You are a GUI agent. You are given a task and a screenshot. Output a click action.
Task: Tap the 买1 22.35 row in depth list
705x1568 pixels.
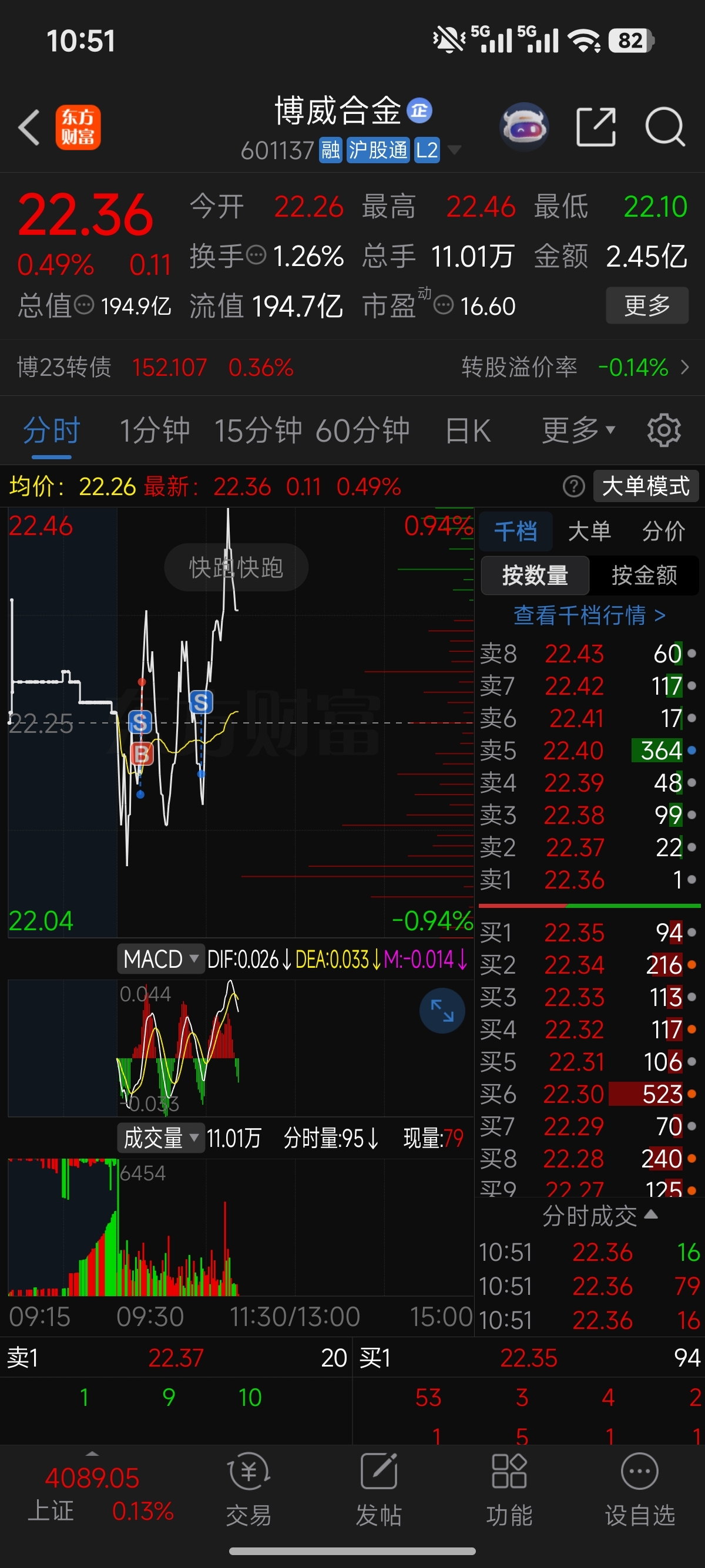pyautogui.click(x=588, y=932)
